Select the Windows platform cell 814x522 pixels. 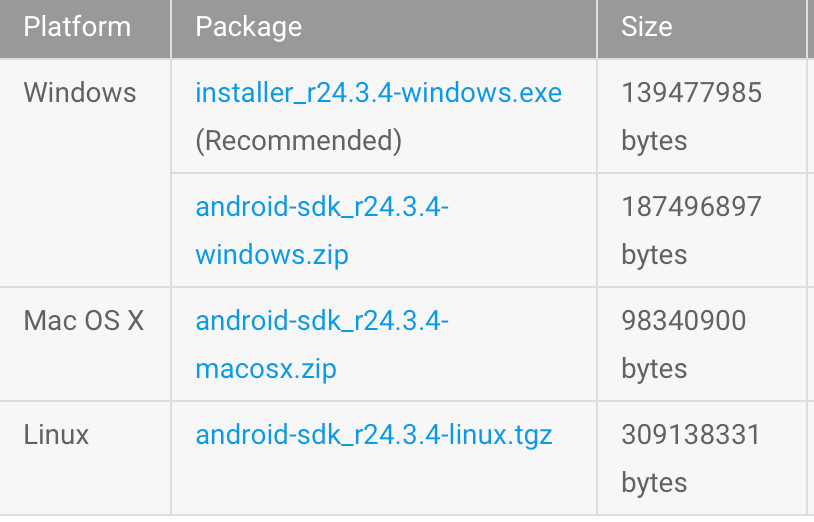click(x=80, y=93)
